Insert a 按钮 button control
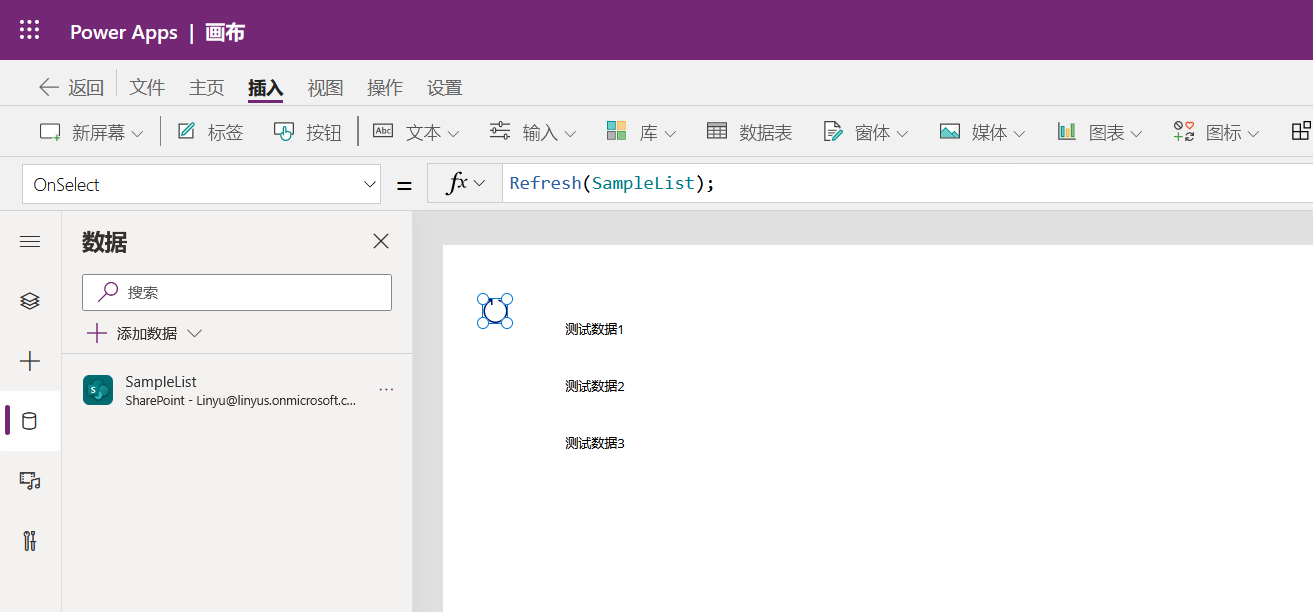Viewport: 1313px width, 612px height. [x=308, y=132]
